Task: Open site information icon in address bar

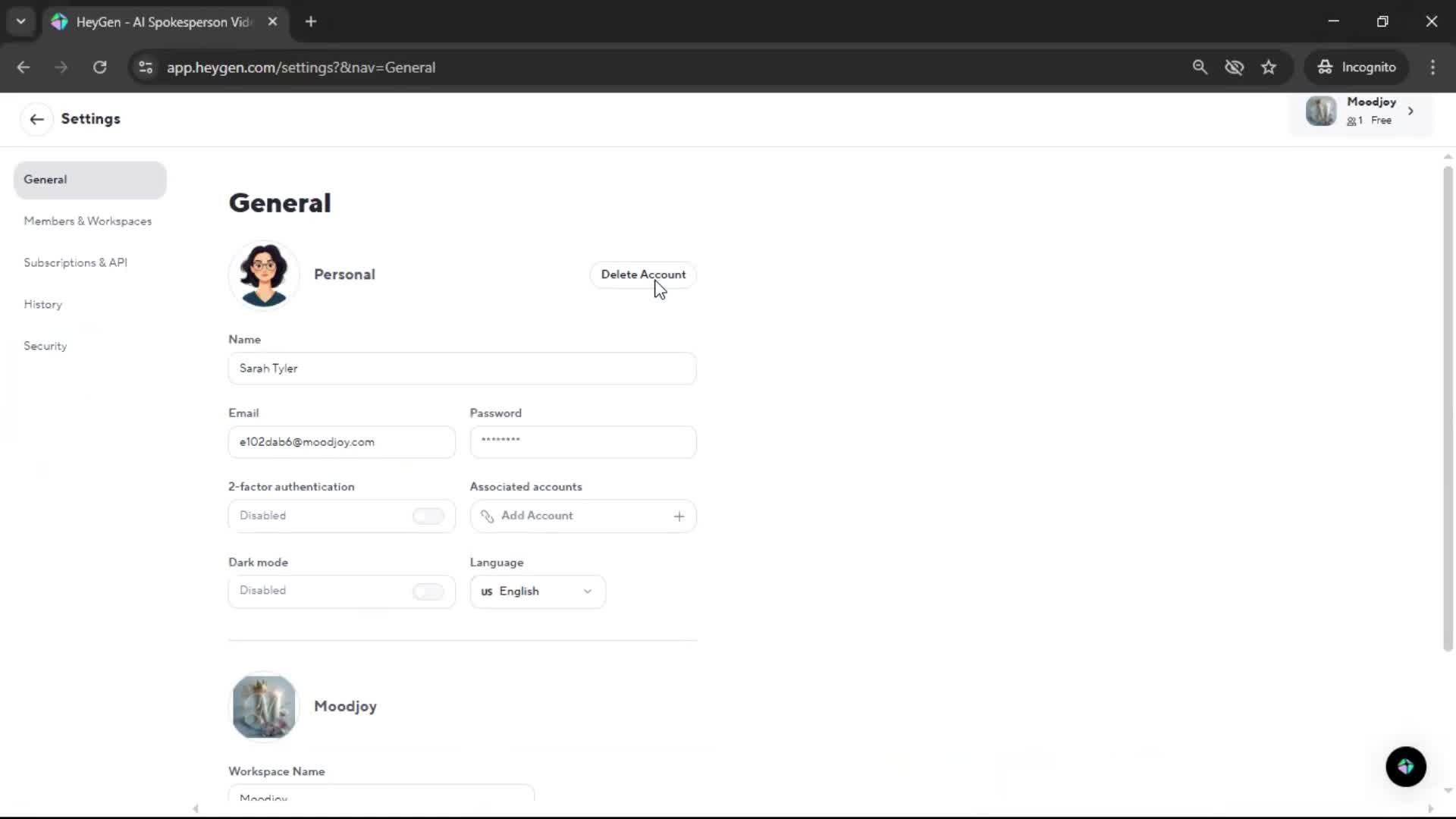Action: (x=146, y=67)
